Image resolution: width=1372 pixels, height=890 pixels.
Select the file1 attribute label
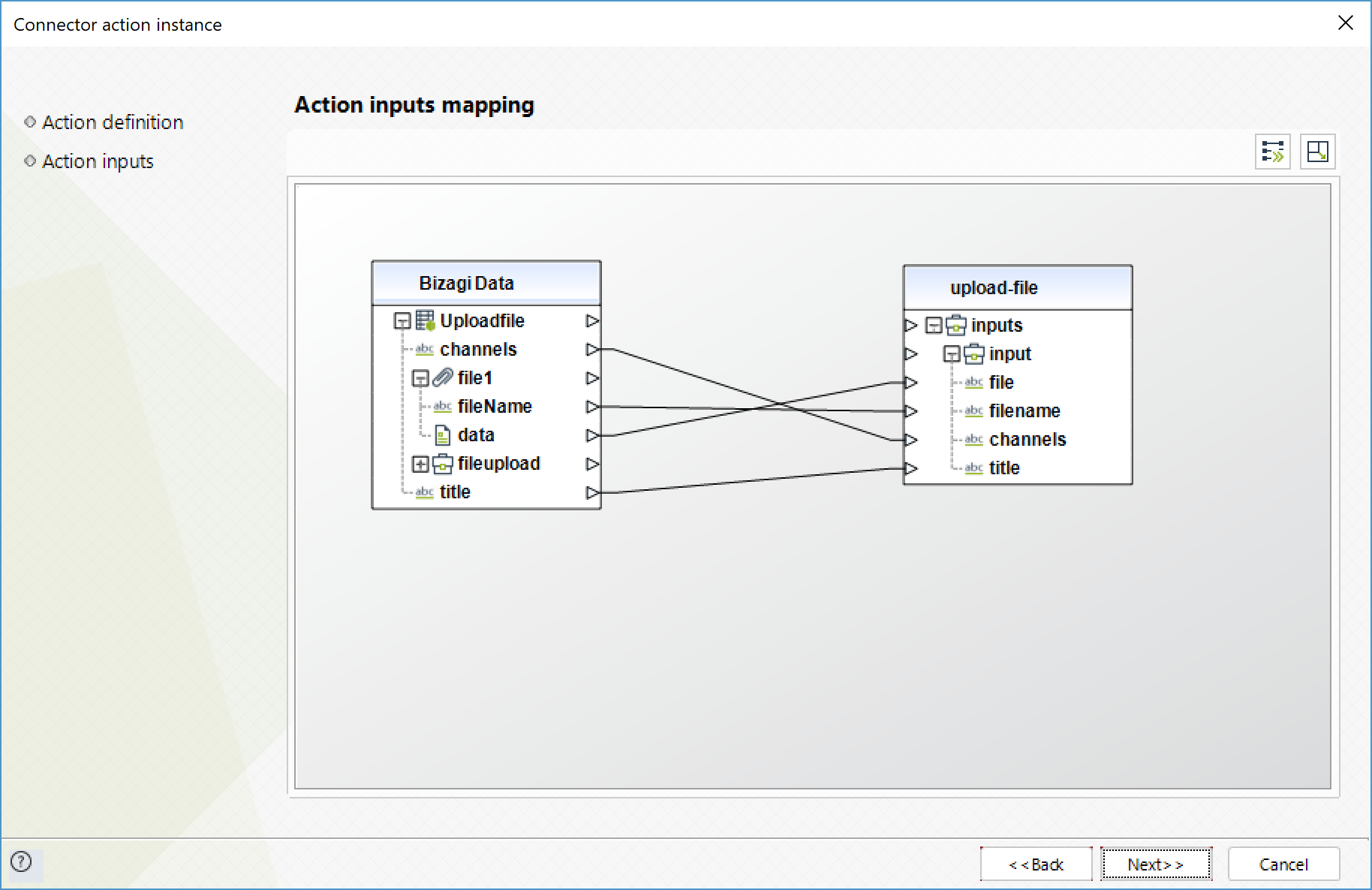point(474,378)
